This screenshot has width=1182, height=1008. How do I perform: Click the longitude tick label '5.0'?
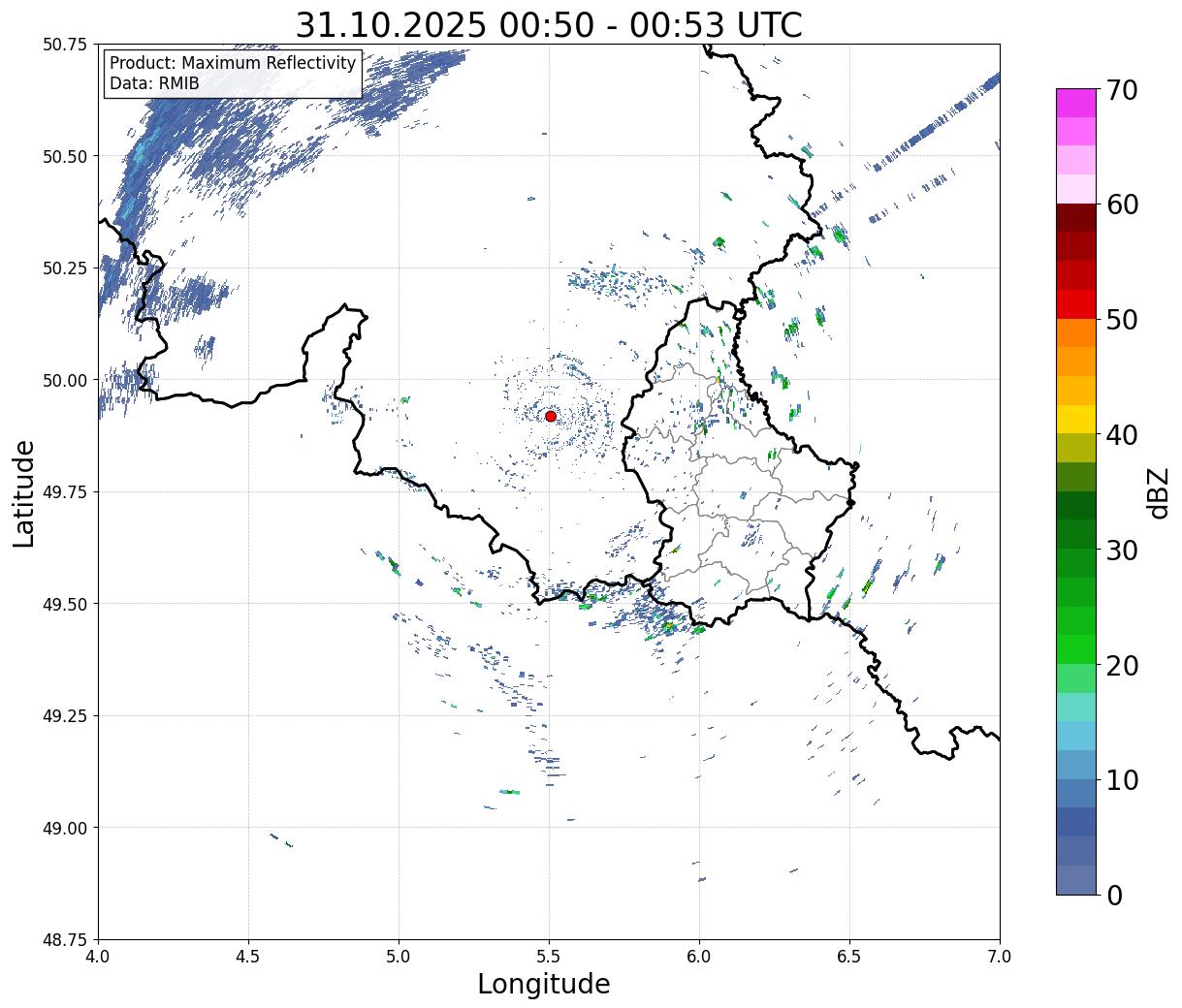click(x=399, y=957)
